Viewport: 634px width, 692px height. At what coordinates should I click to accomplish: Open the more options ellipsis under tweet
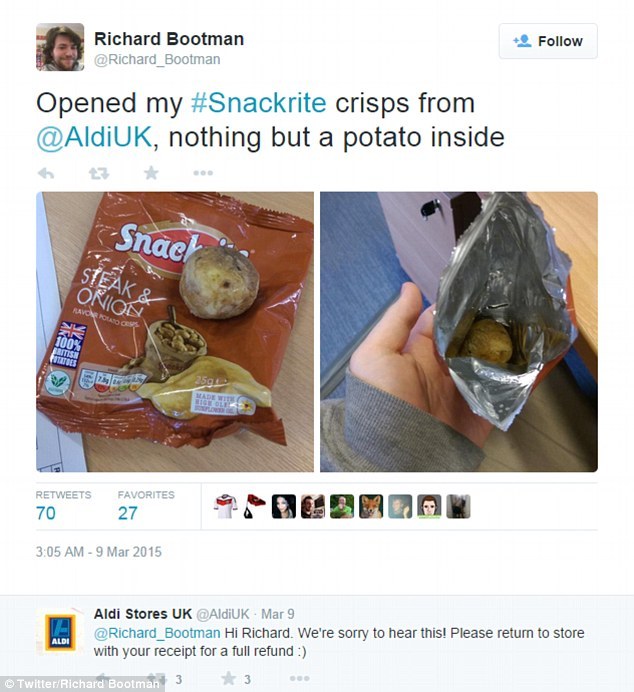(203, 173)
